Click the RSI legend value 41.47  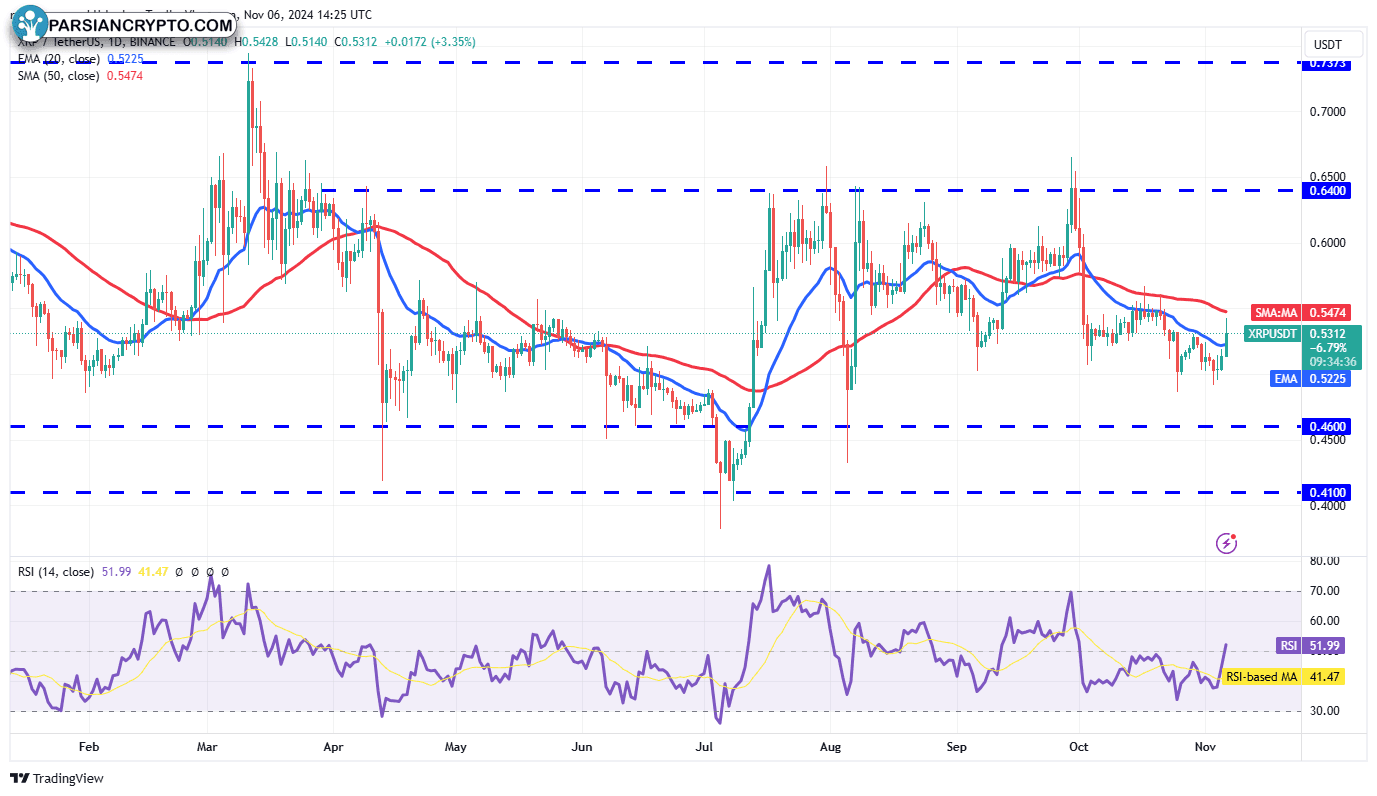pos(152,572)
